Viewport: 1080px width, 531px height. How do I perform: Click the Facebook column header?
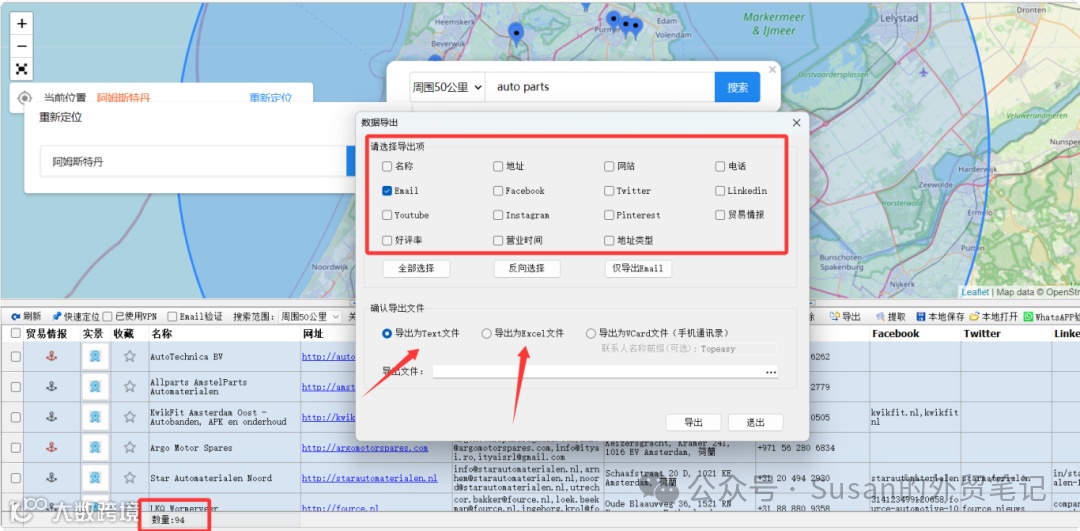click(895, 333)
